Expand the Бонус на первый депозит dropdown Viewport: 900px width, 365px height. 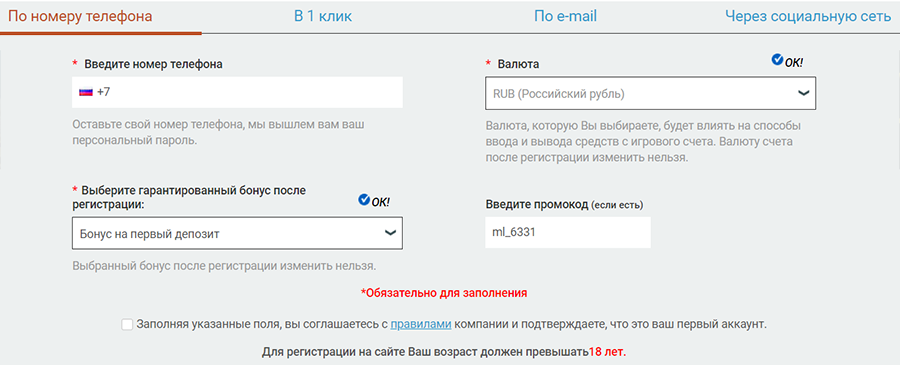(237, 233)
